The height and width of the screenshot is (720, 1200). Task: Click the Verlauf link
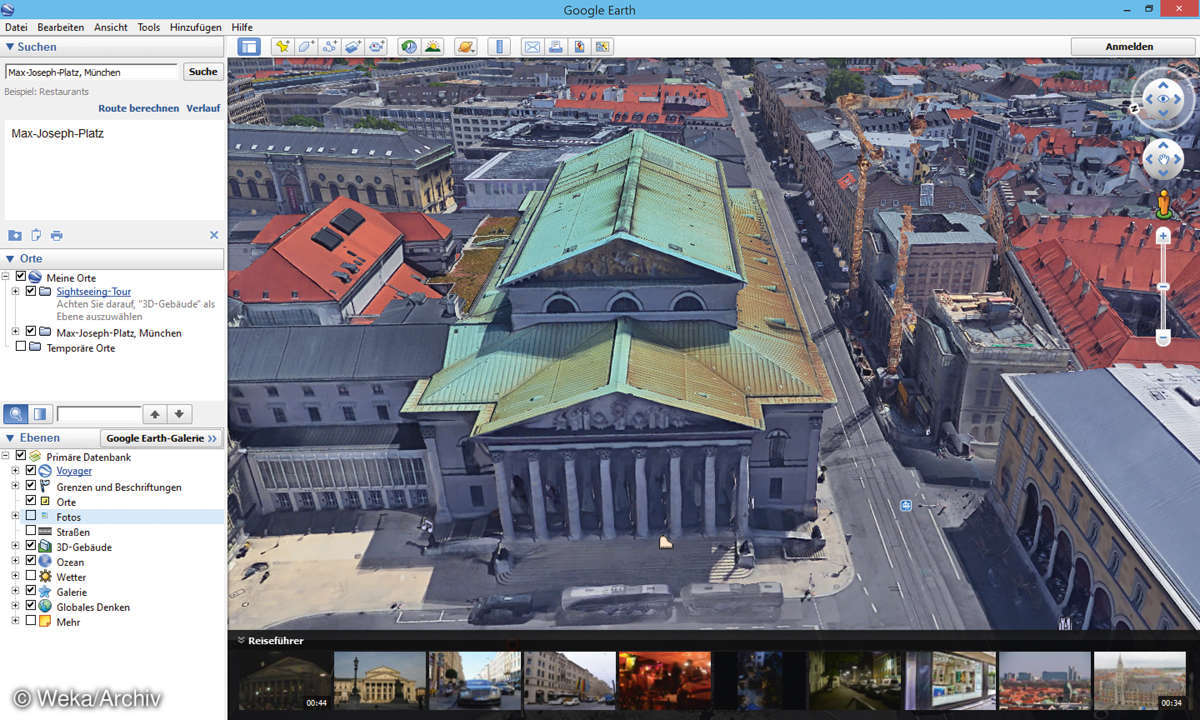coord(203,108)
